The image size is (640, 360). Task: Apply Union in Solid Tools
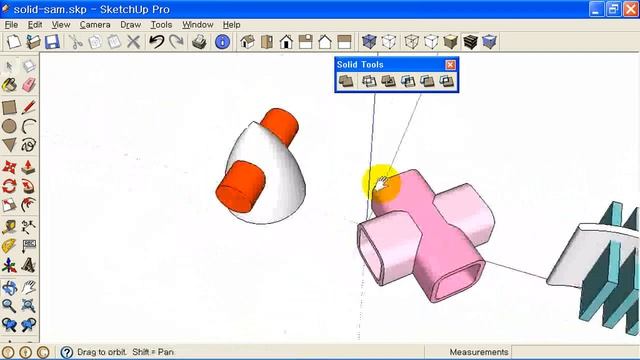point(388,81)
